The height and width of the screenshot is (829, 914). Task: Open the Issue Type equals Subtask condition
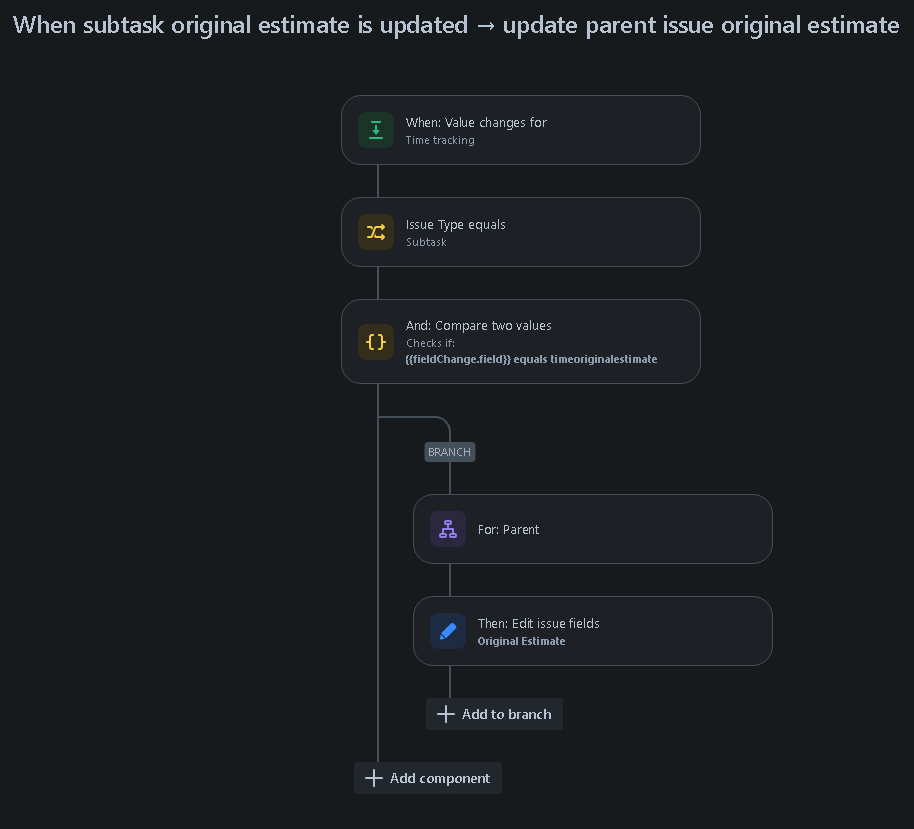click(521, 232)
